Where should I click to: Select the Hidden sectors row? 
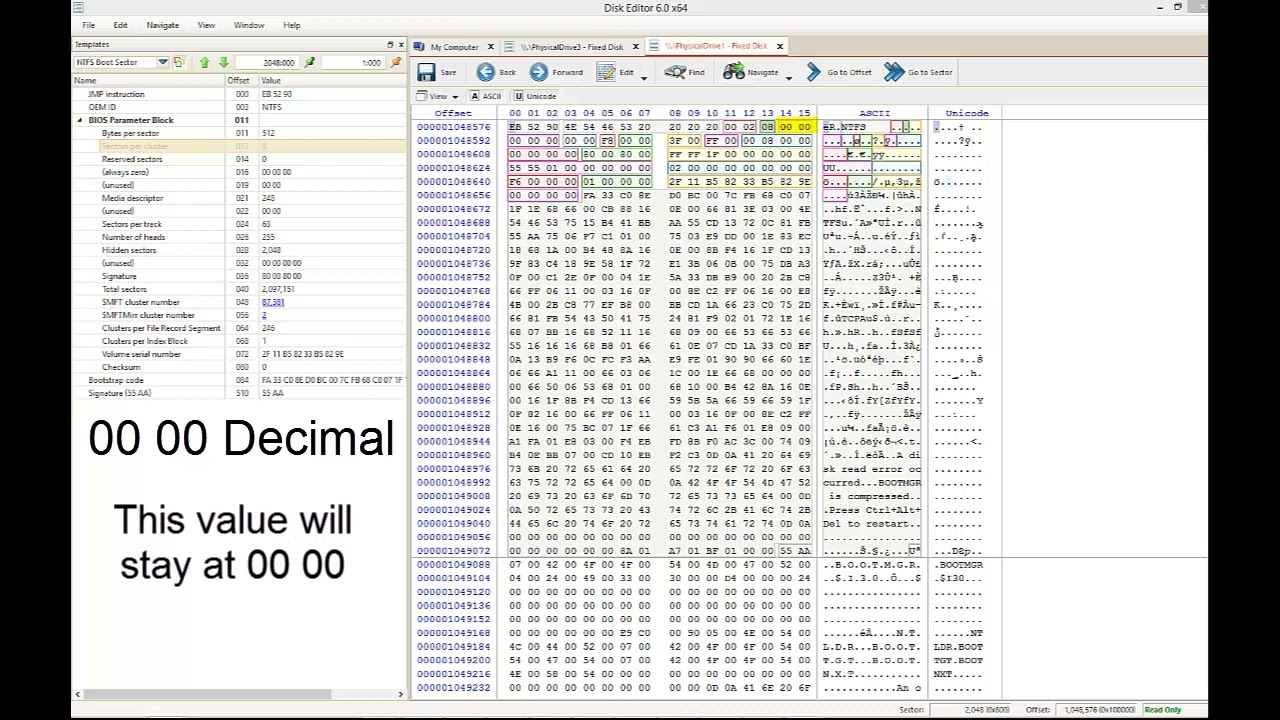pos(239,250)
